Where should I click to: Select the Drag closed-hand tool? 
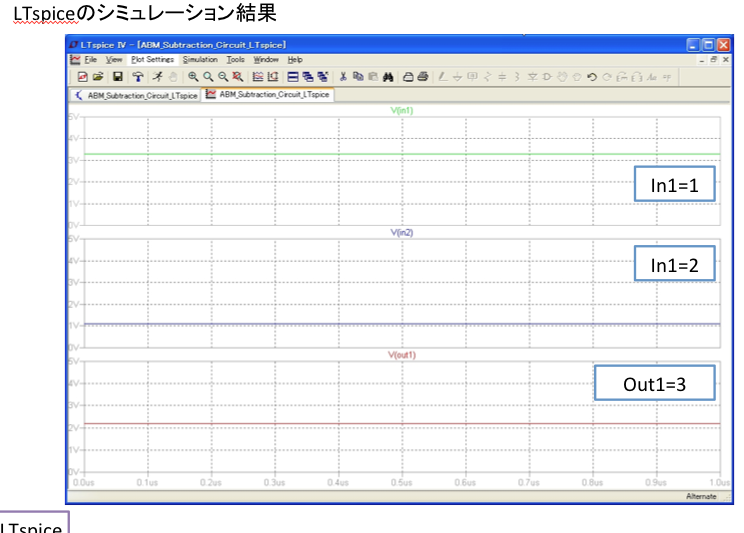[577, 76]
